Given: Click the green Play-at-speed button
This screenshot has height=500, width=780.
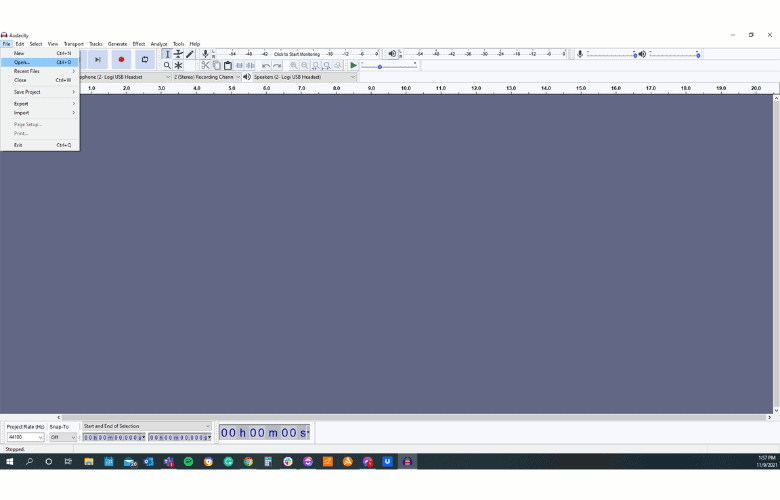Looking at the screenshot, I should click(x=353, y=66).
